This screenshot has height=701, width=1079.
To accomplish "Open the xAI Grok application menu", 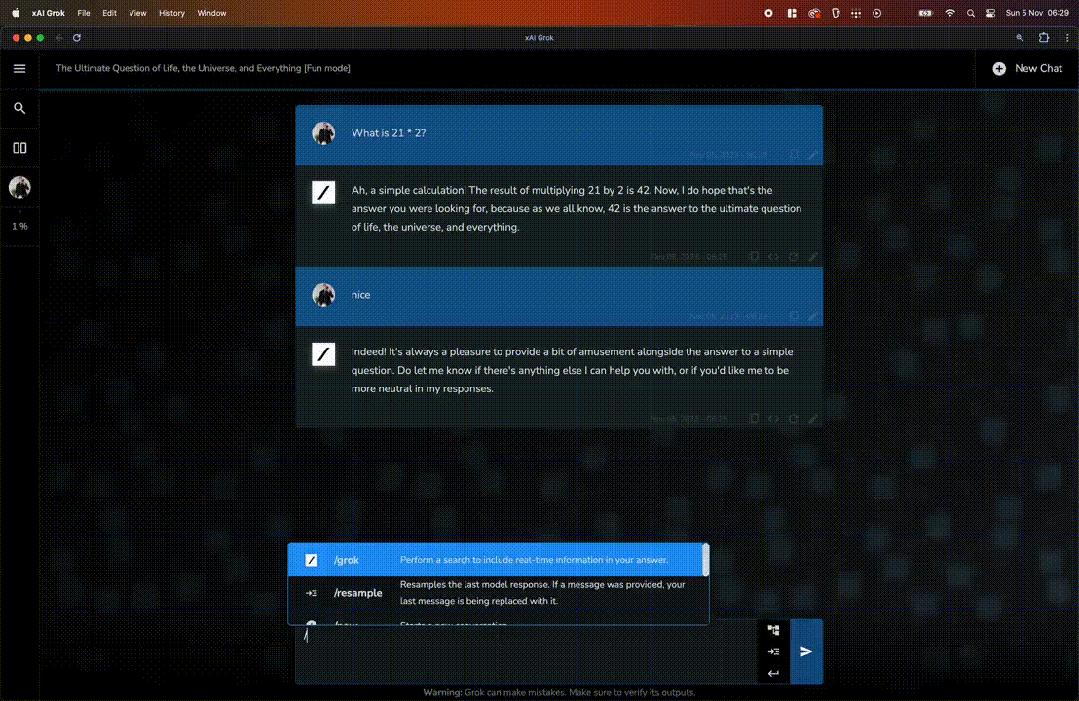I will coord(48,13).
